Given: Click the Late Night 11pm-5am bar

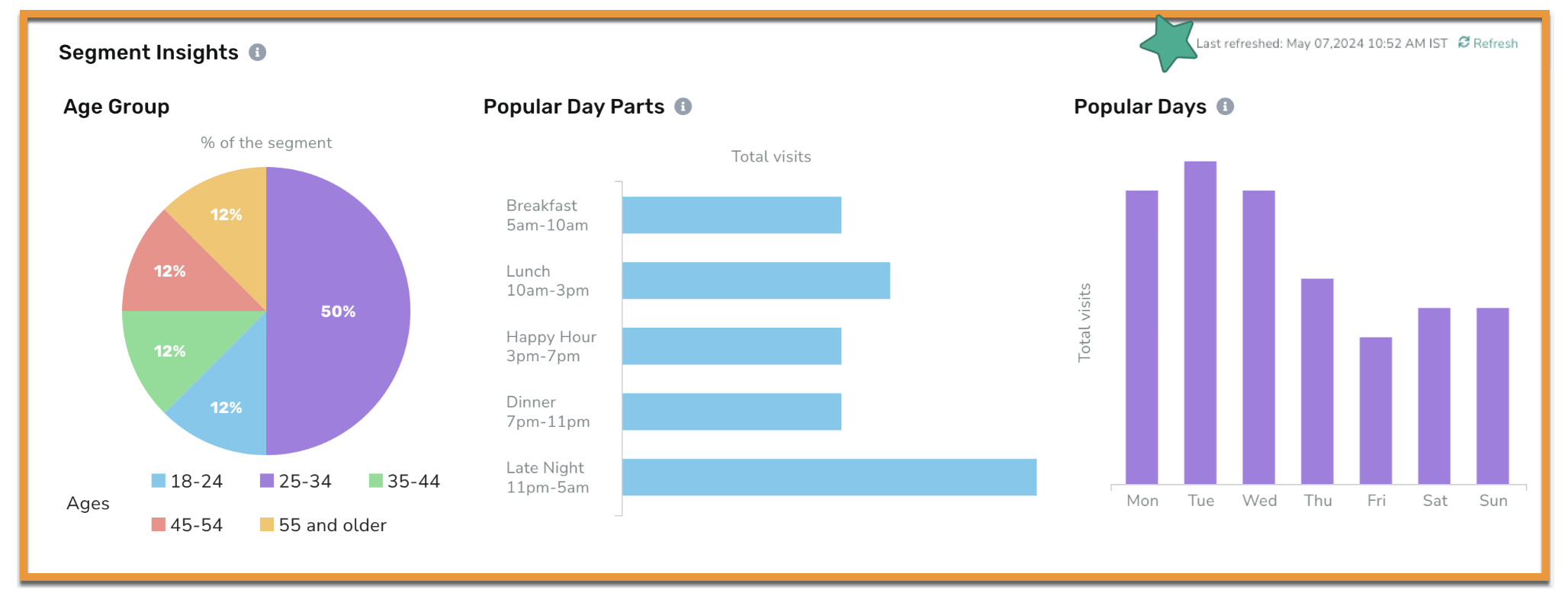Looking at the screenshot, I should point(829,477).
